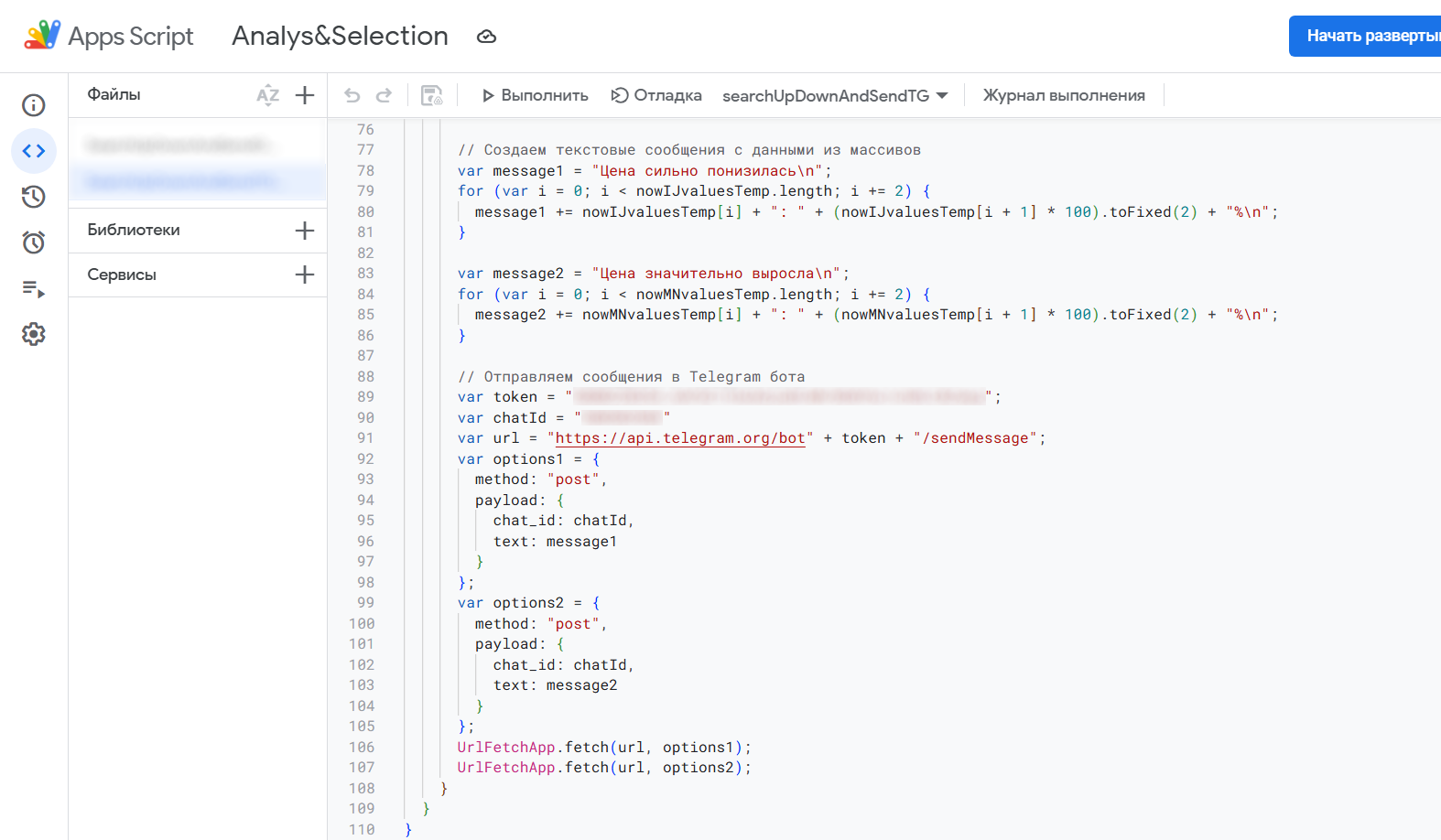Open the Overview info icon in sidebar
The height and width of the screenshot is (840, 1441).
pyautogui.click(x=34, y=105)
